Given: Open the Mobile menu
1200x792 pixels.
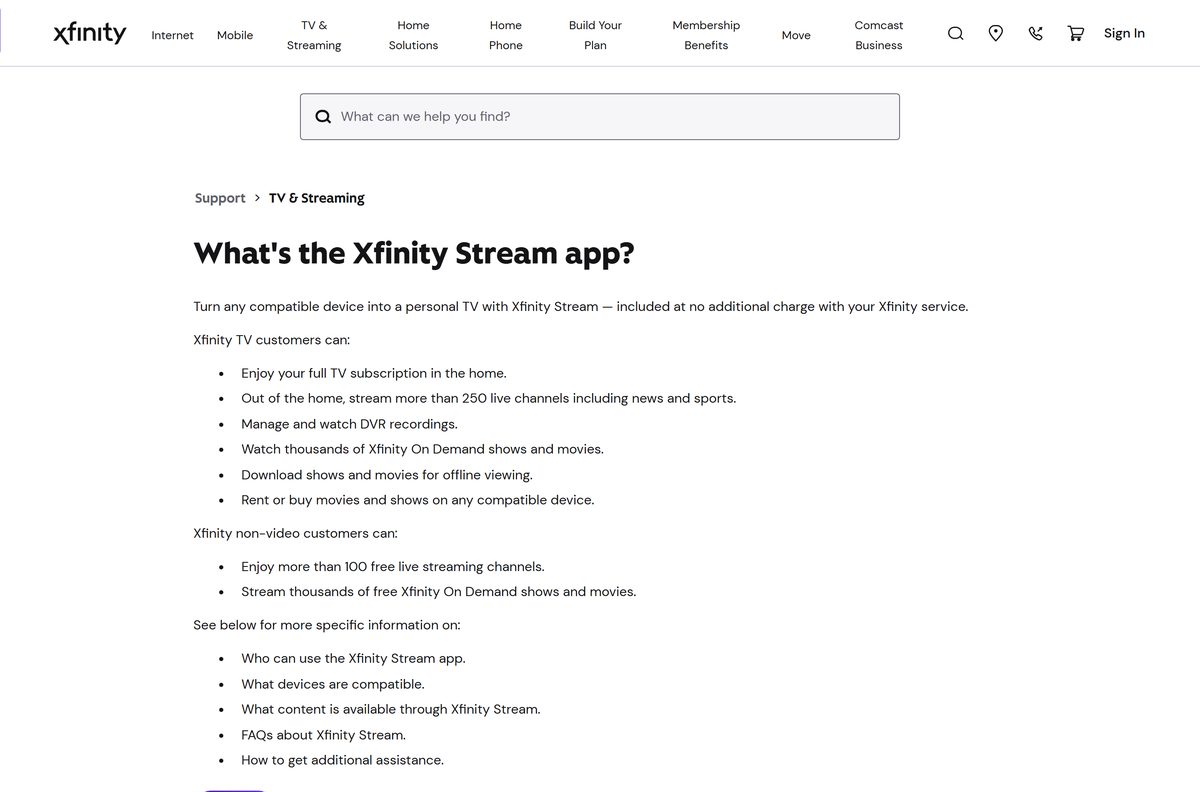Looking at the screenshot, I should click(235, 35).
